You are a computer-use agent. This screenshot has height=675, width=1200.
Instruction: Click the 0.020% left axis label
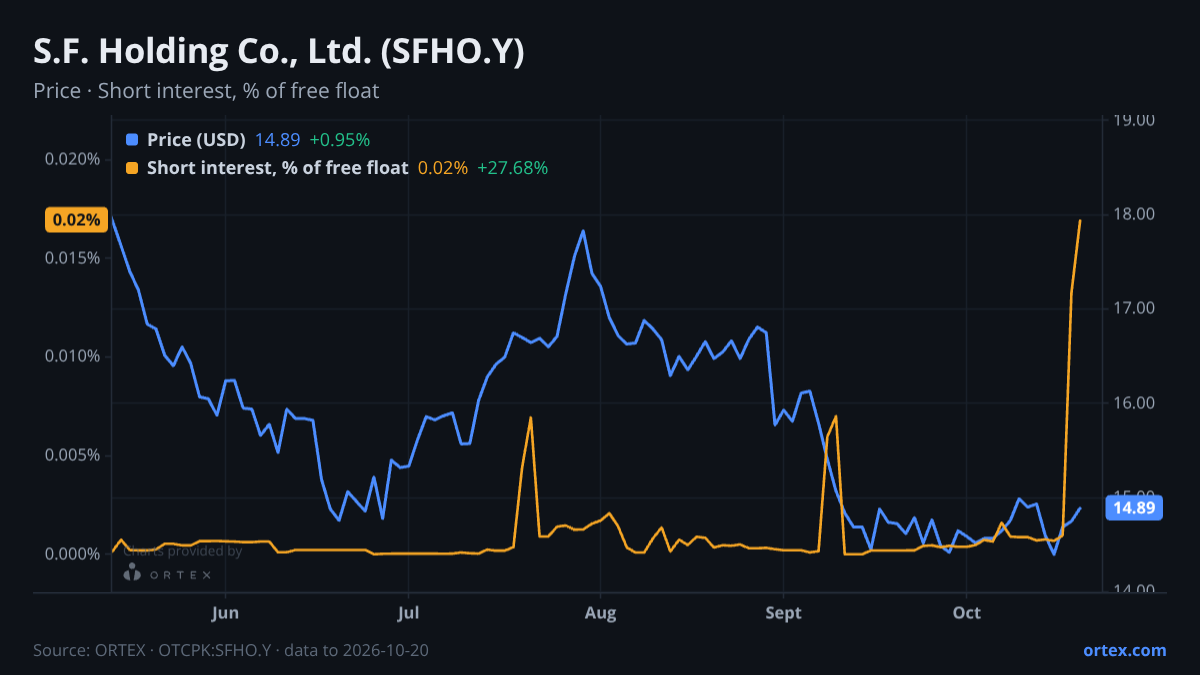tap(72, 159)
